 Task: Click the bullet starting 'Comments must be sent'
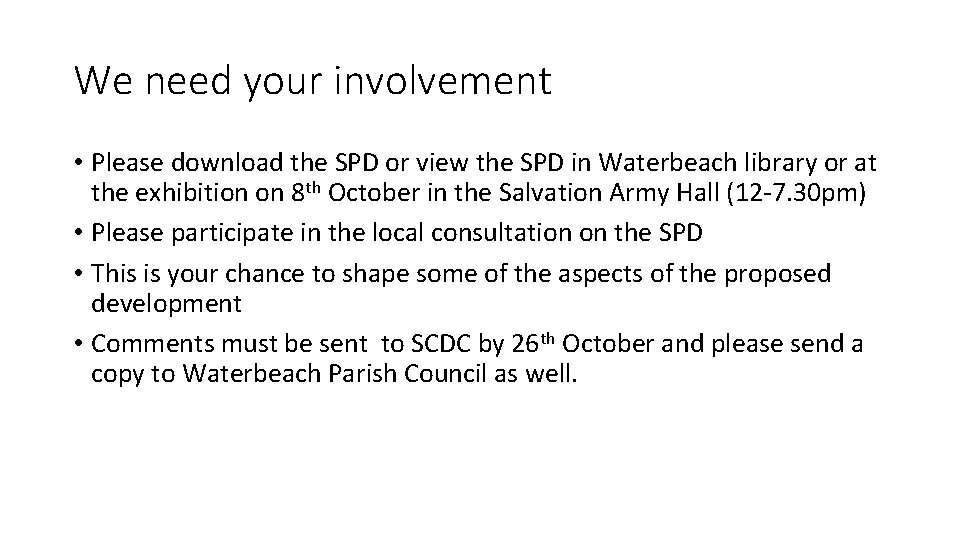coord(477,359)
